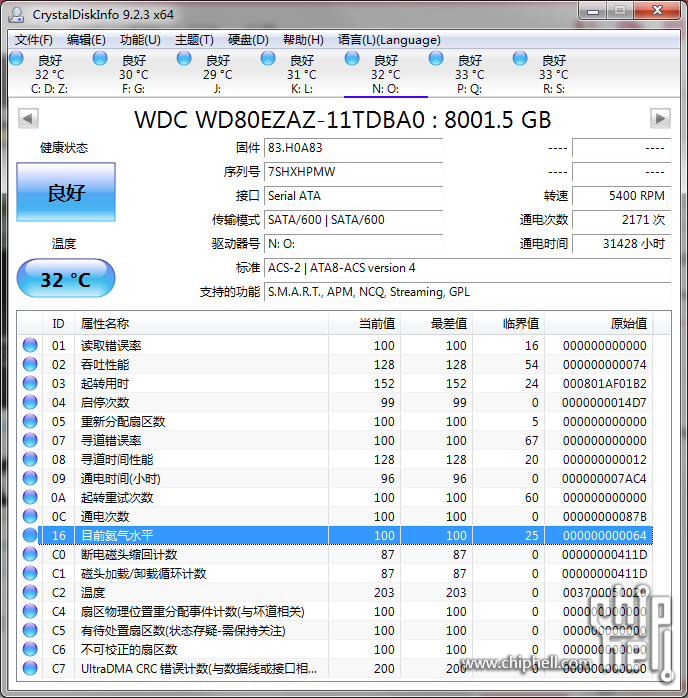This screenshot has height=698, width=688.
Task: Click status icon of row 04 启停次数
Action: tap(30, 402)
